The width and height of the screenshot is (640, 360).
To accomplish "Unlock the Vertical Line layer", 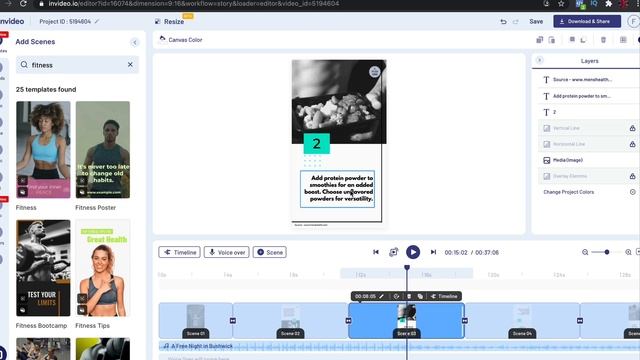I will (x=632, y=128).
